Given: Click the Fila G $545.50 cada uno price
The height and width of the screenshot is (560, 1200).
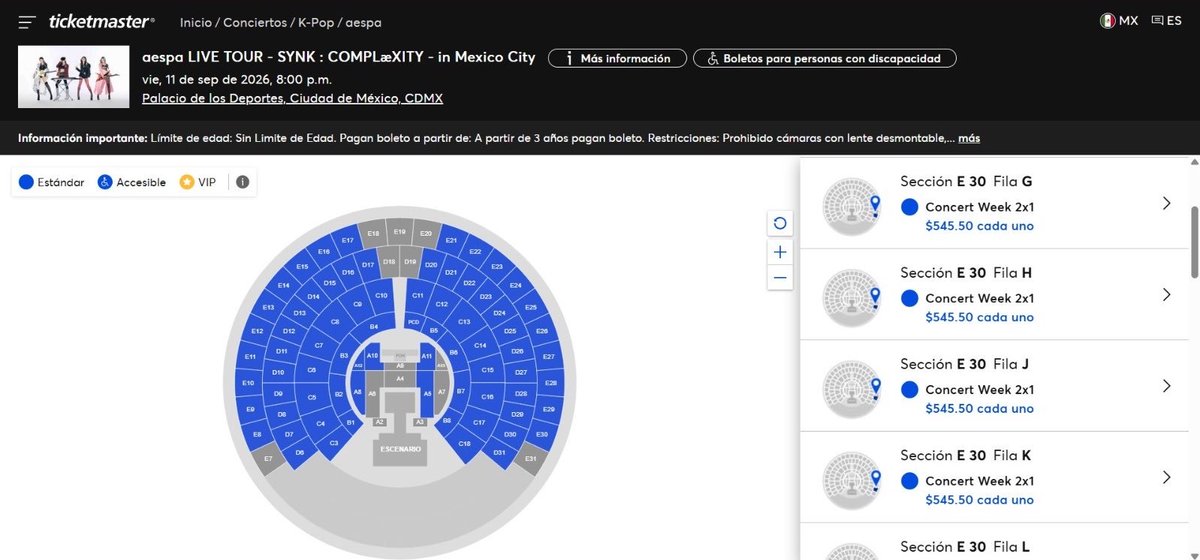Looking at the screenshot, I should (979, 226).
